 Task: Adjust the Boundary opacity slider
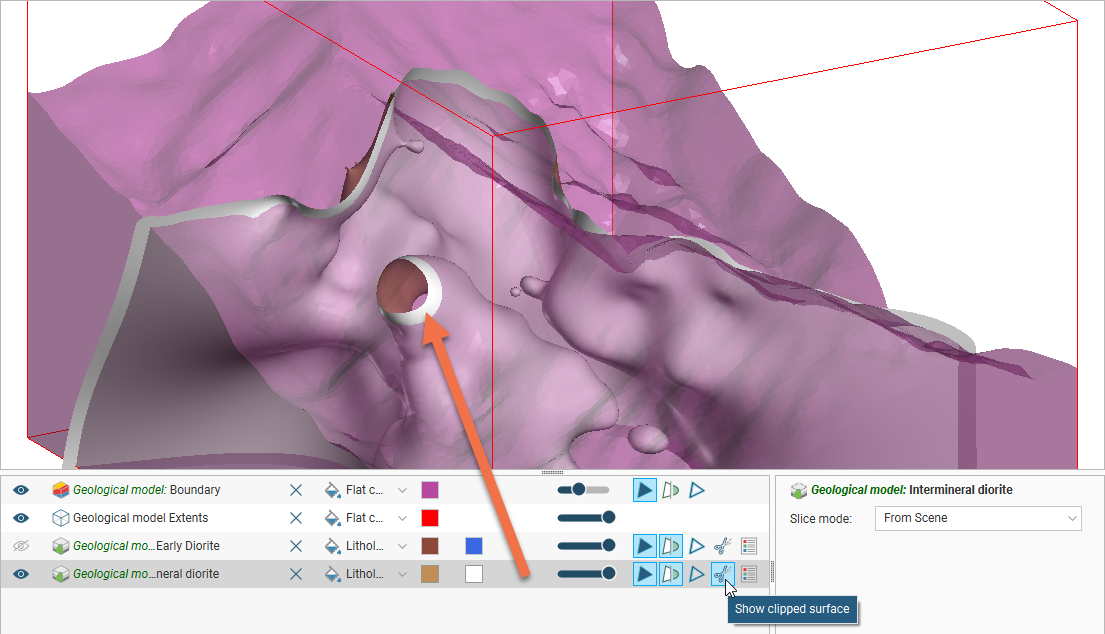(x=578, y=490)
